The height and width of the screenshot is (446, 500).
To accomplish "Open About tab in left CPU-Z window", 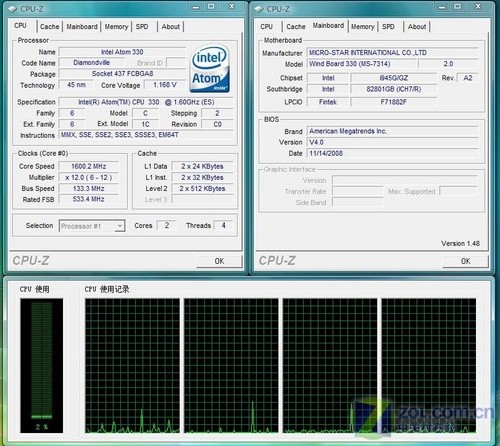I will [170, 27].
